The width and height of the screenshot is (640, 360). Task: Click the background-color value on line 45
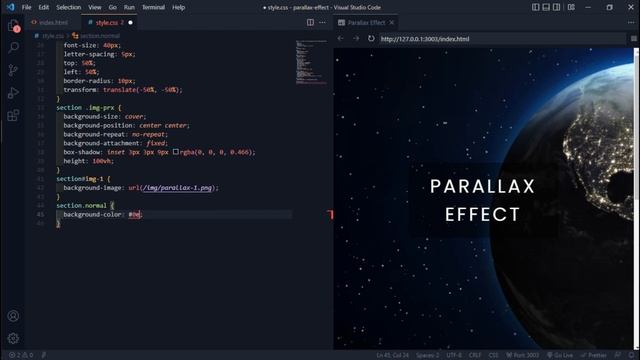point(134,214)
